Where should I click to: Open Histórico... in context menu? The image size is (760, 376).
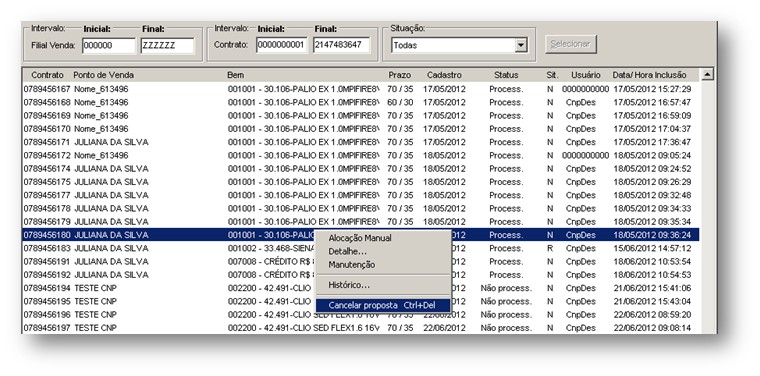point(349,285)
